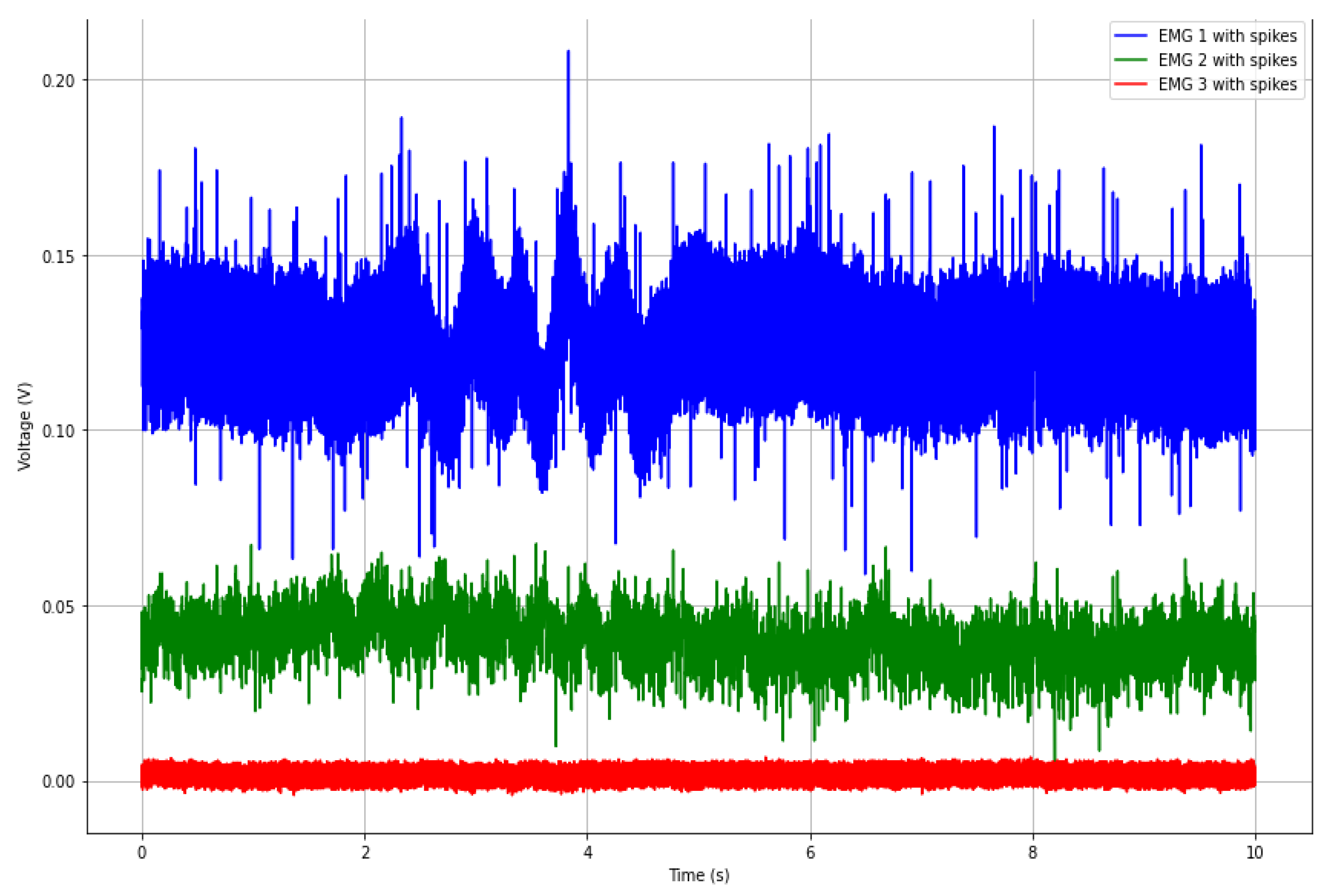Screen dimensions: 1334x896
Task: Click the x-axis tick label 8
Action: [x=1033, y=852]
